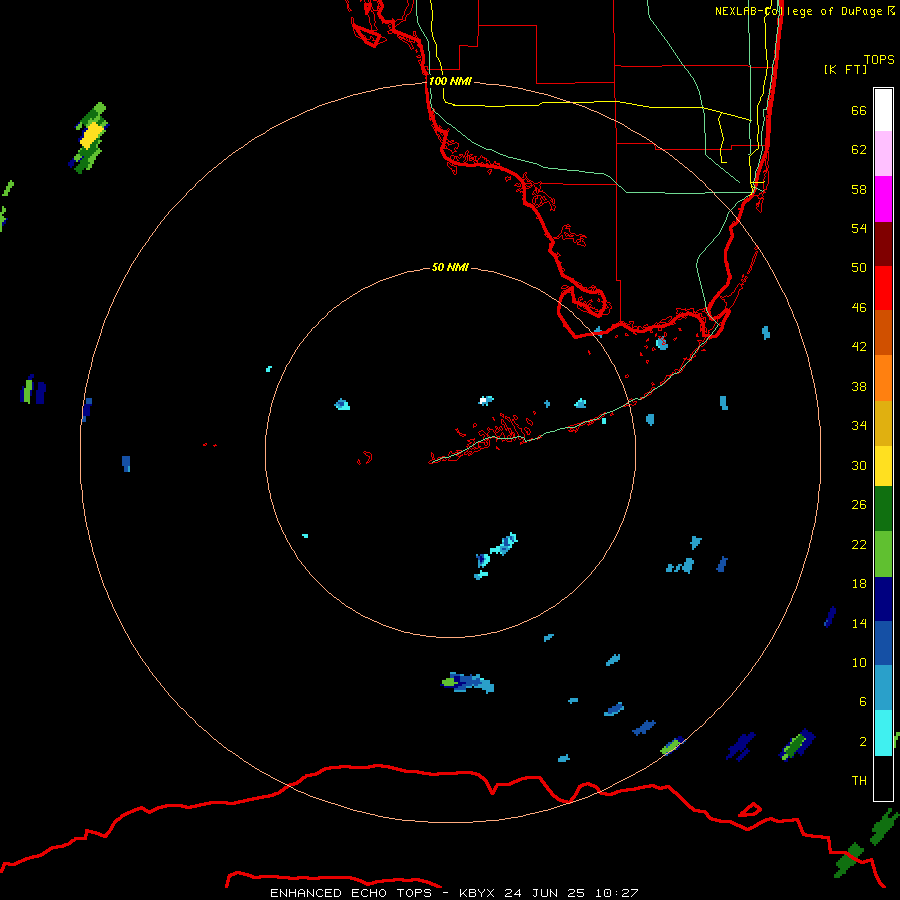The width and height of the screenshot is (900, 900).
Task: Click the legend value "6"
Action: pos(862,702)
